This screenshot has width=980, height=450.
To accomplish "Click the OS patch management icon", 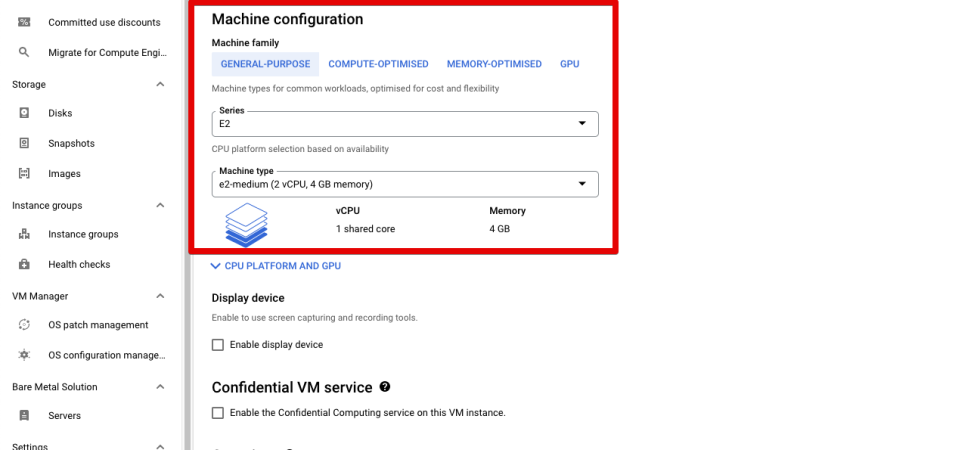I will (24, 325).
